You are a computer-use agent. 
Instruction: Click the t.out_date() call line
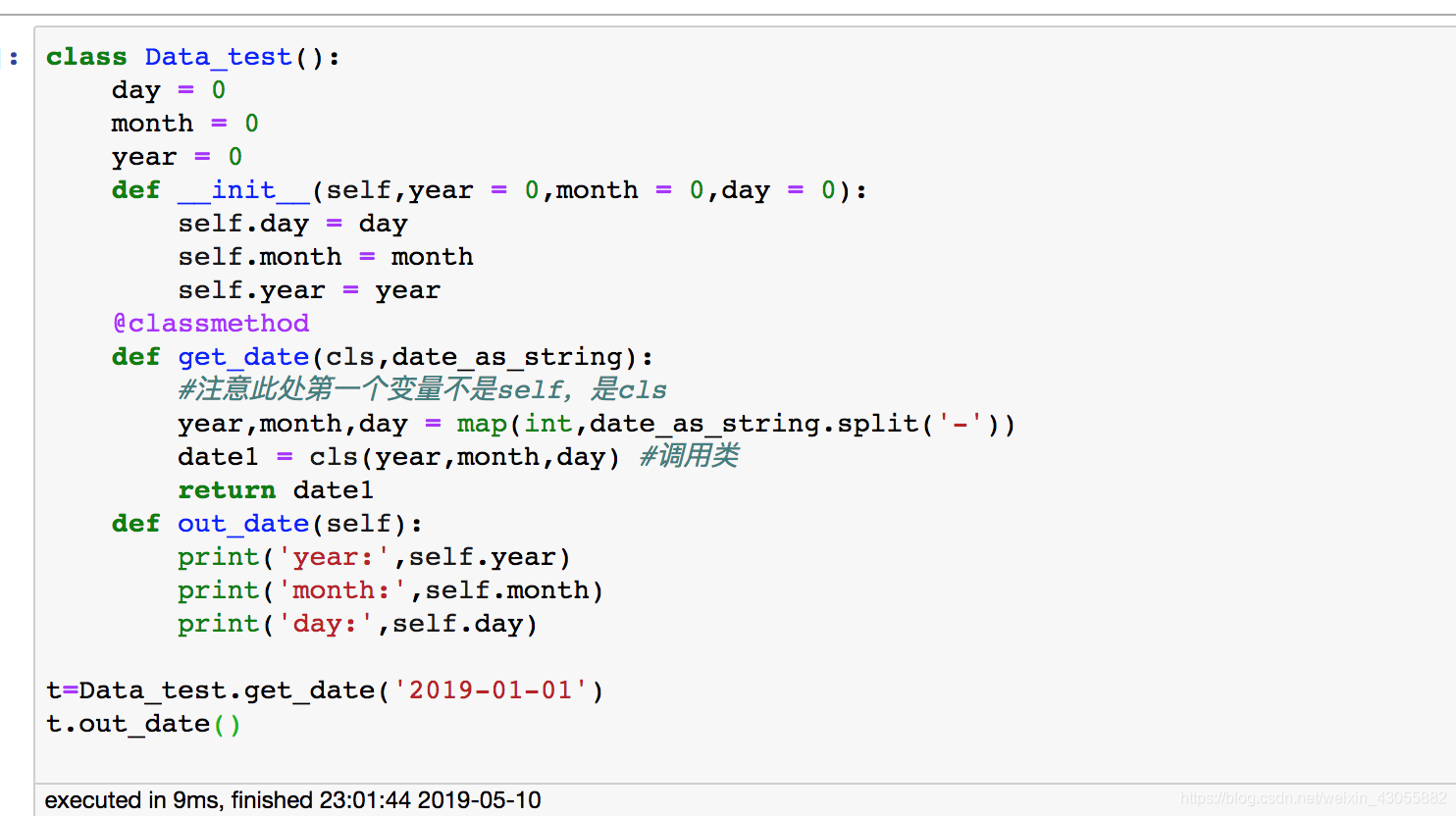[143, 725]
